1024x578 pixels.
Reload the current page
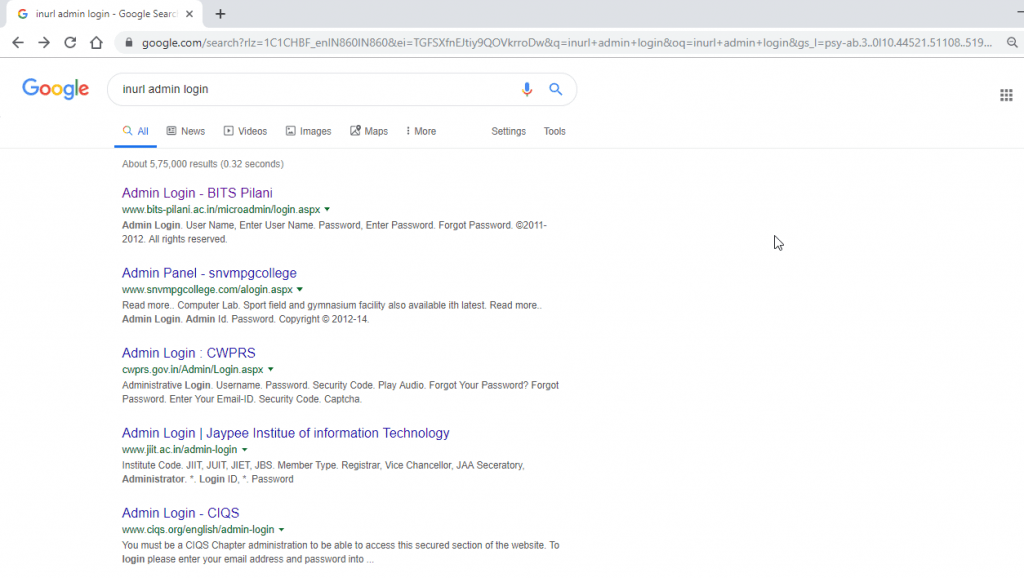pos(70,42)
